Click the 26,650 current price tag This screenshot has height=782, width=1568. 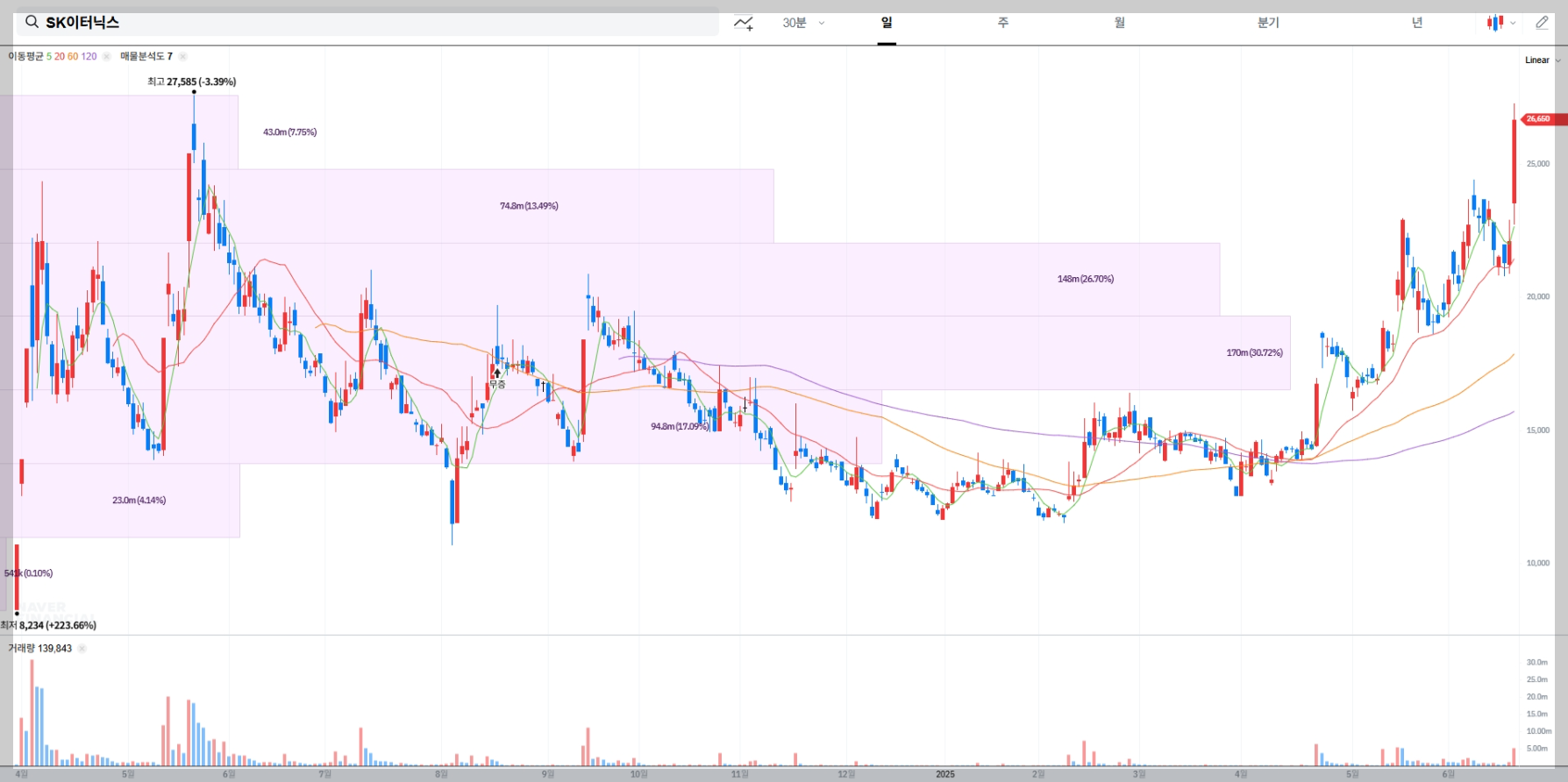1543,119
